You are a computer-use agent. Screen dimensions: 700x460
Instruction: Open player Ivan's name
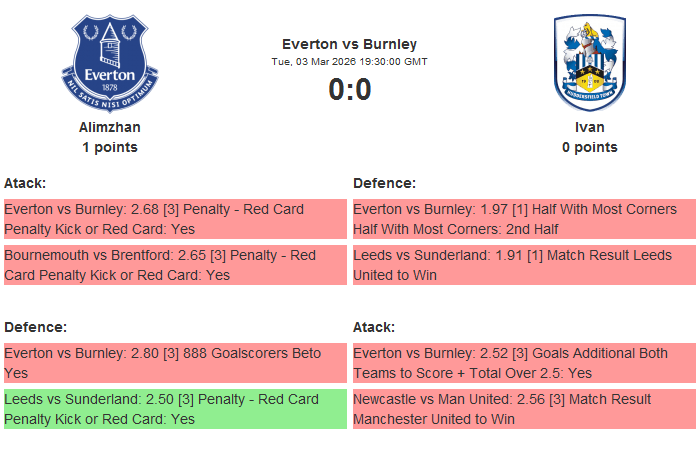589,127
